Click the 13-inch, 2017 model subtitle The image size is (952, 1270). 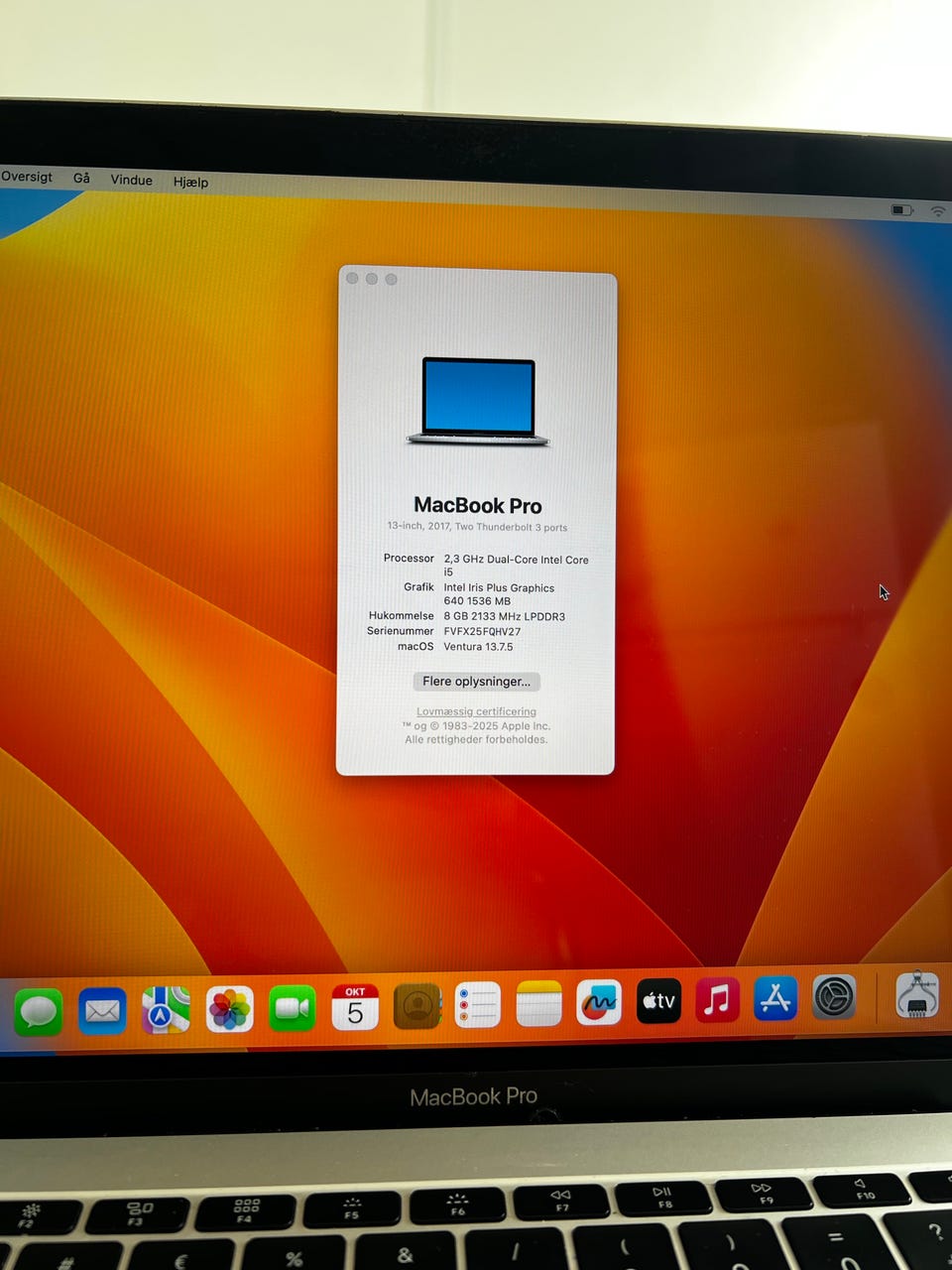pos(477,527)
